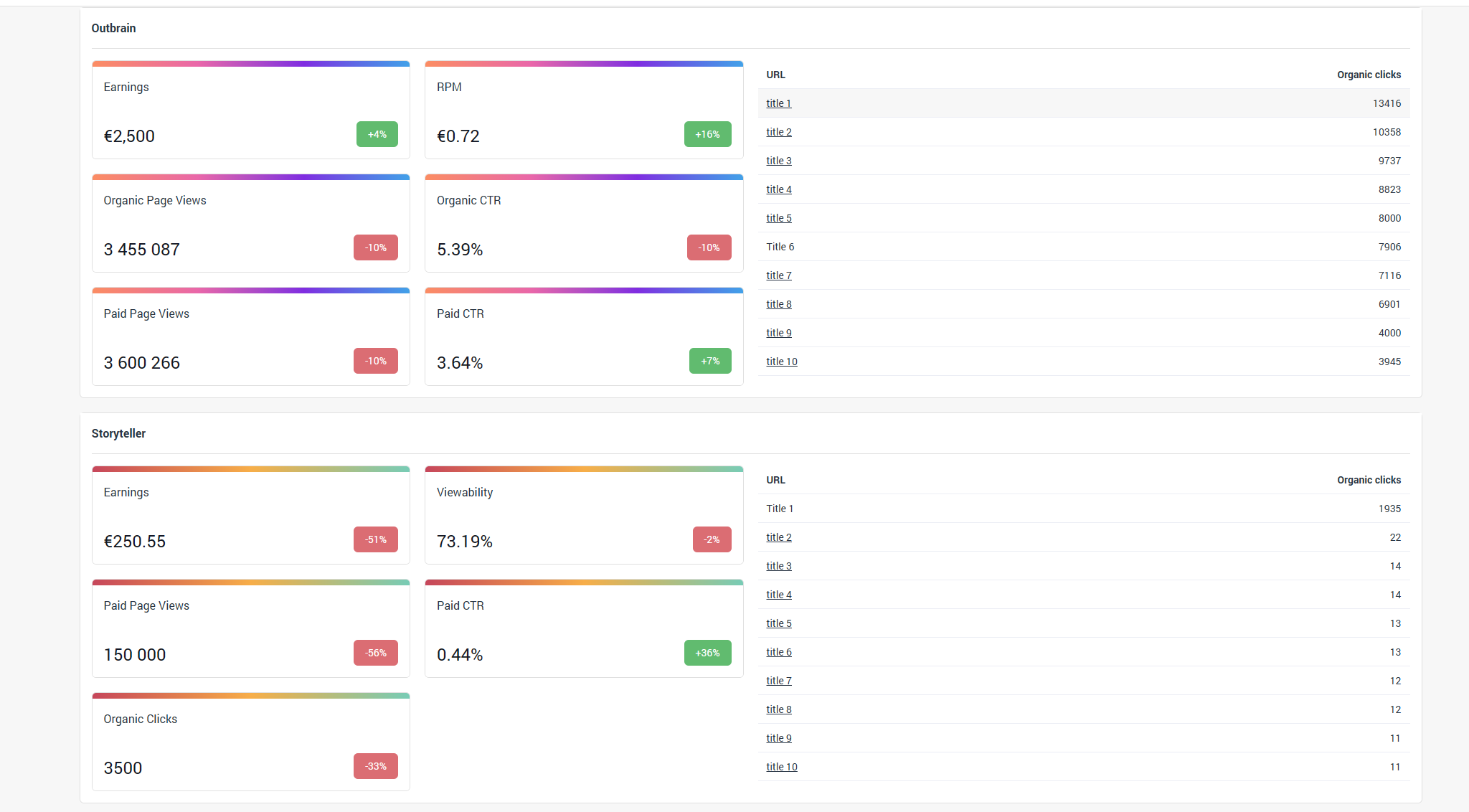The height and width of the screenshot is (812, 1469).
Task: Select the Storyteller section heading
Action: coord(118,433)
